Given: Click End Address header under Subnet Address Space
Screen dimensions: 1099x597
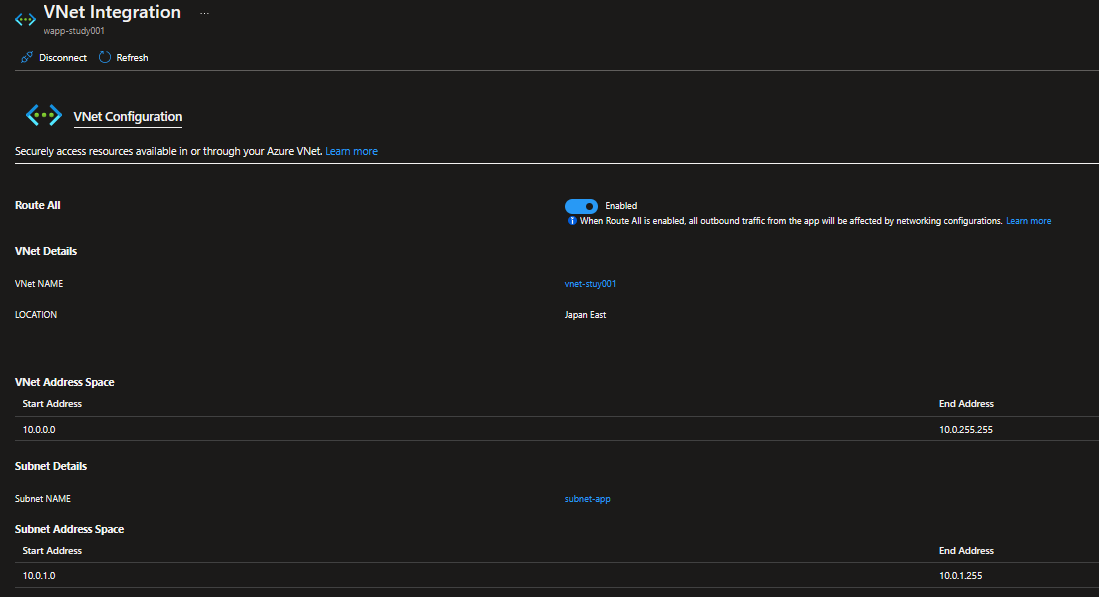Looking at the screenshot, I should coord(966,551).
